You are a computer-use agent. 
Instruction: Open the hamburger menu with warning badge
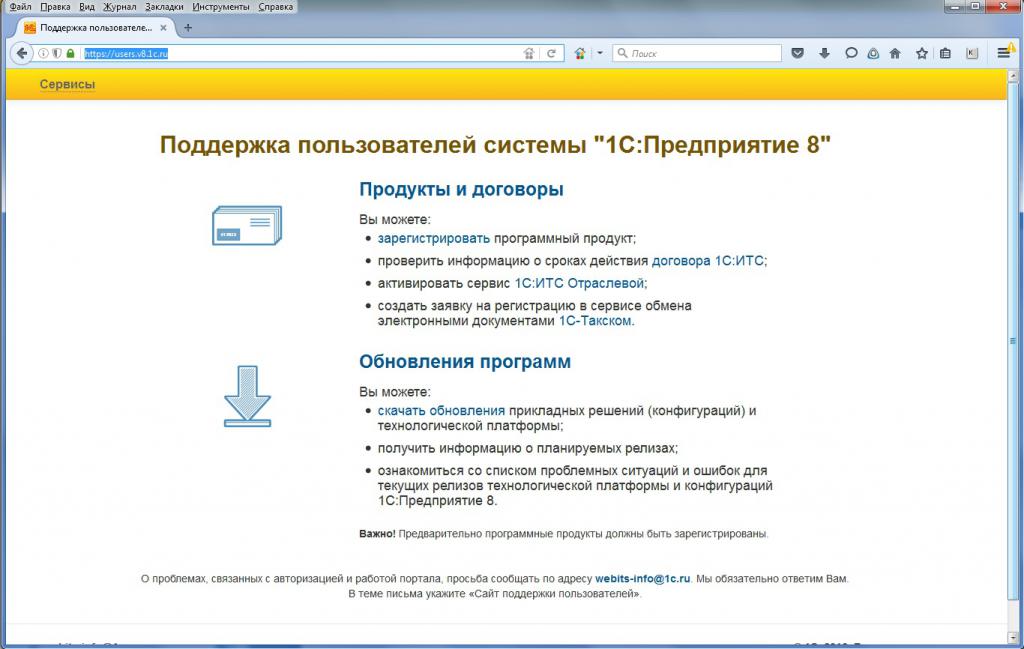1005,52
